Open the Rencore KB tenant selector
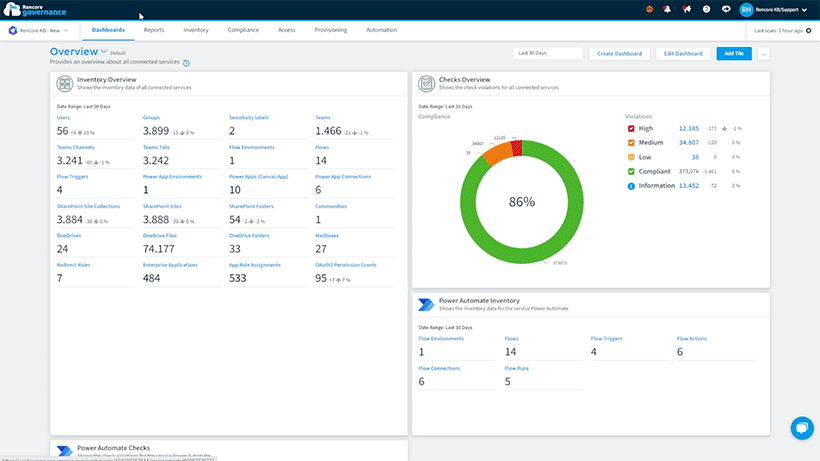 [x=39, y=30]
